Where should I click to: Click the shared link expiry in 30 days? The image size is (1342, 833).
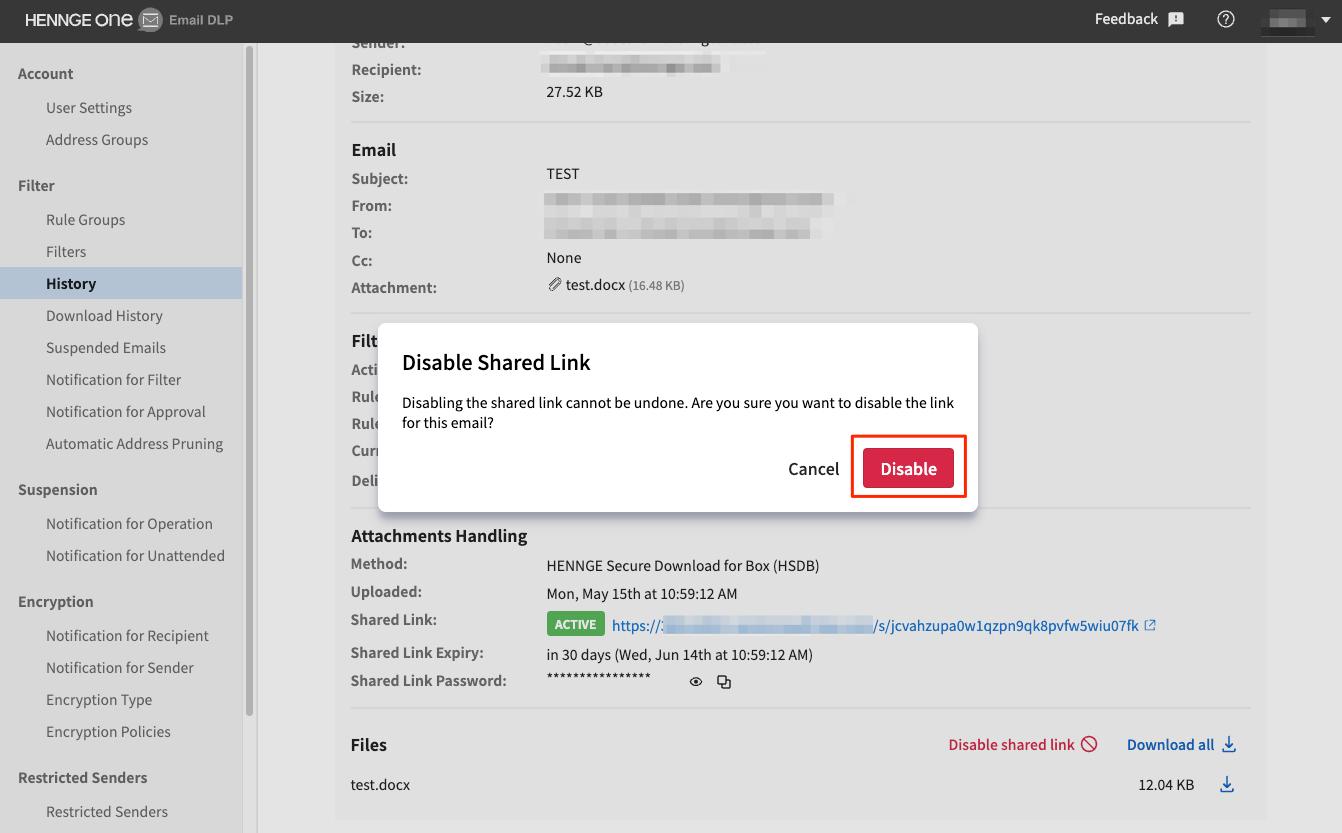(x=680, y=656)
